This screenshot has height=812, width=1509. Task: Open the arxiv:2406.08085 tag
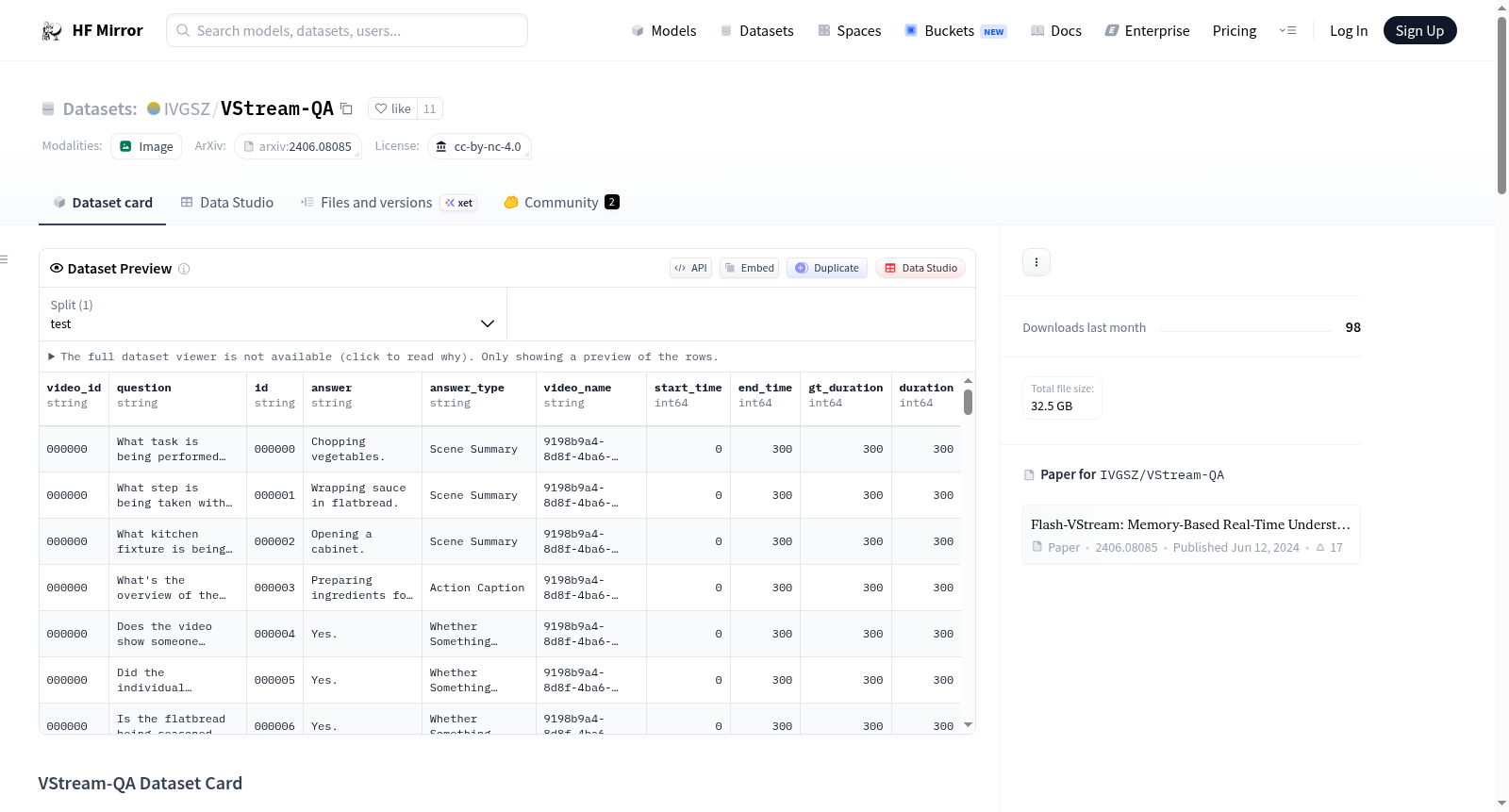(297, 147)
